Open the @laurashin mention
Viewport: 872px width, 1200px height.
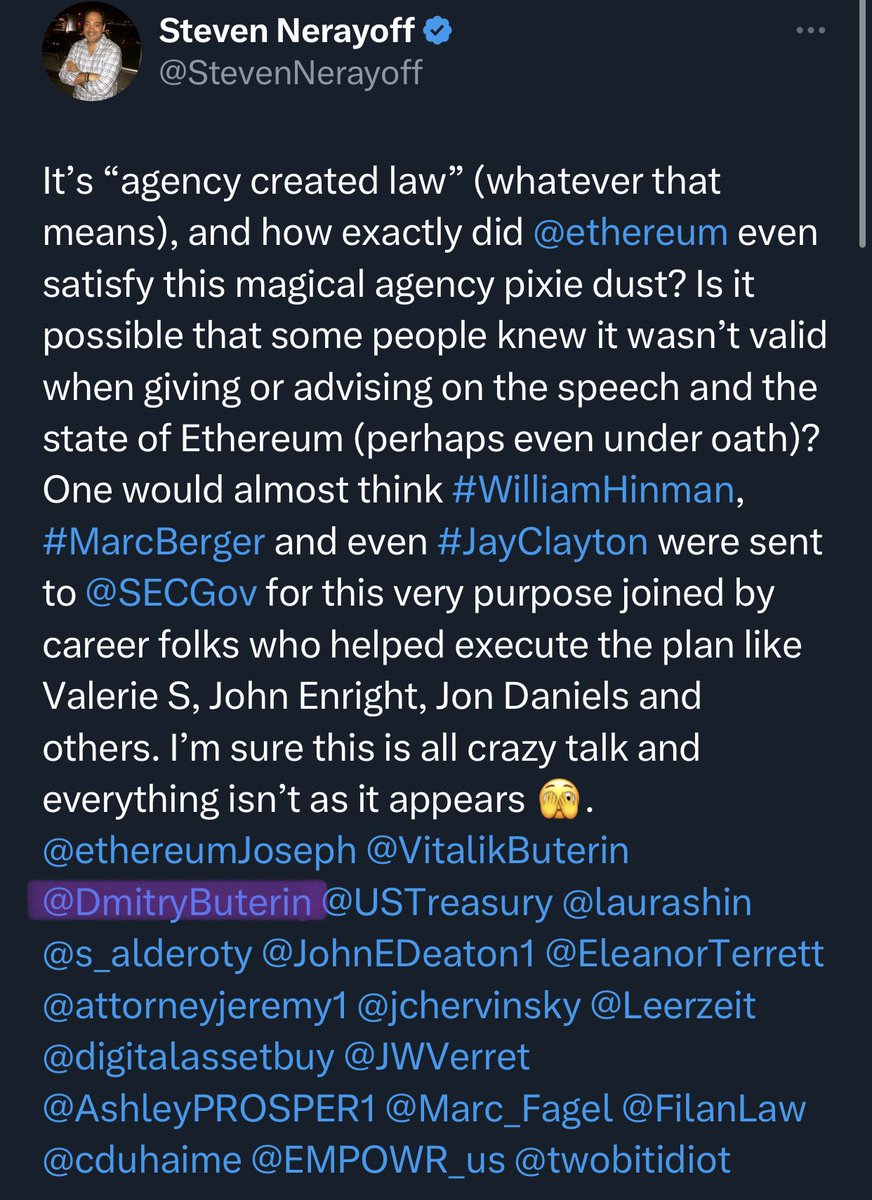658,903
